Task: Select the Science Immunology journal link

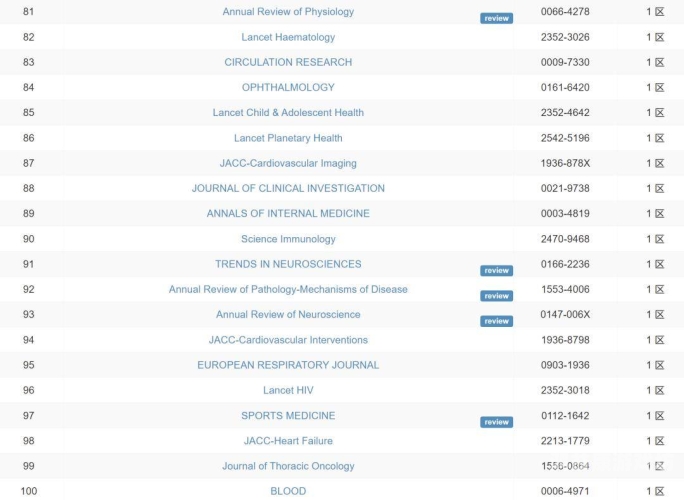Action: tap(288, 239)
